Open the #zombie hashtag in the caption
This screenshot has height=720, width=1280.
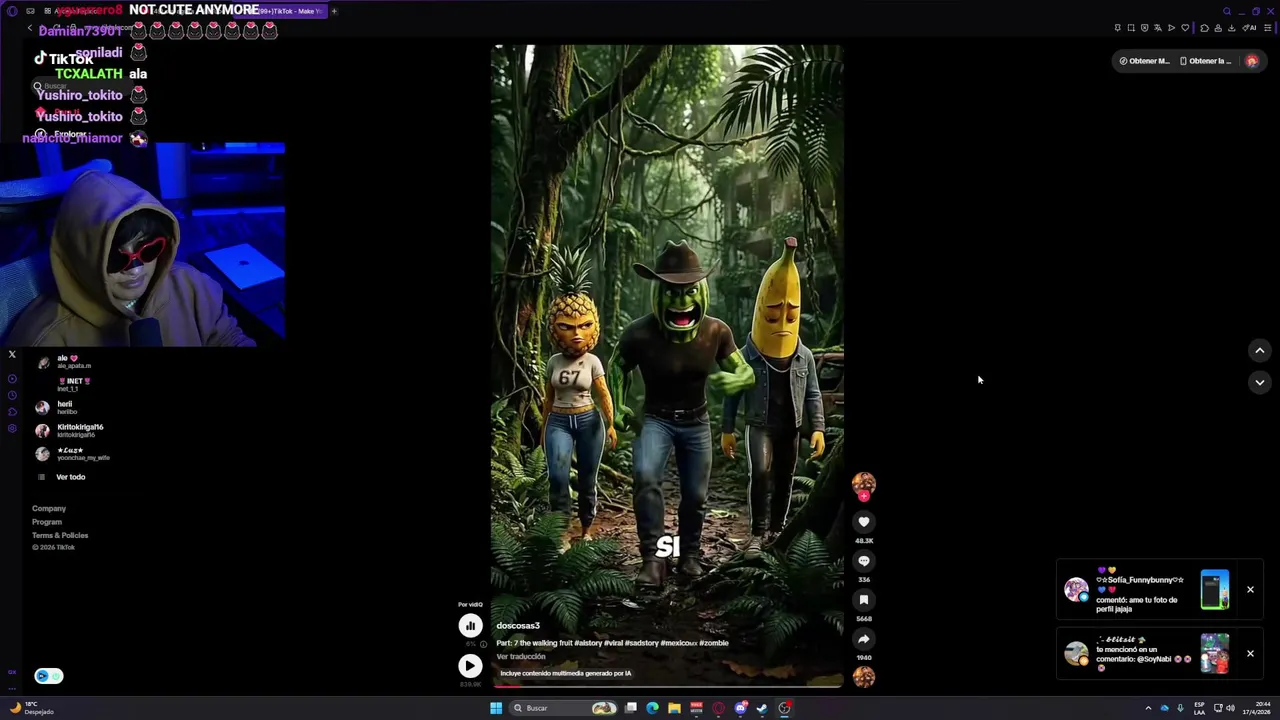[714, 643]
